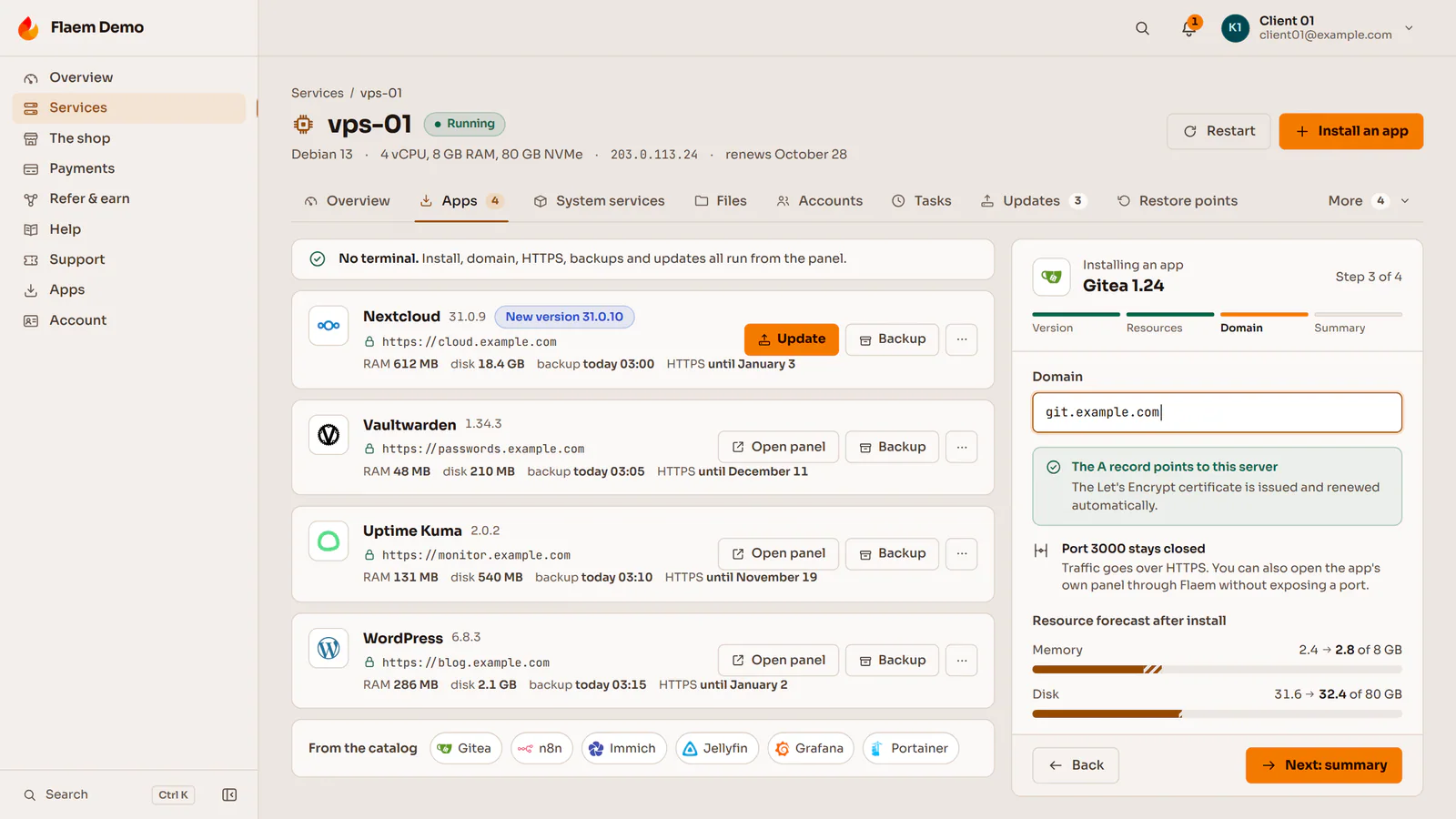Click the Gitea installer app icon

pos(1052,277)
